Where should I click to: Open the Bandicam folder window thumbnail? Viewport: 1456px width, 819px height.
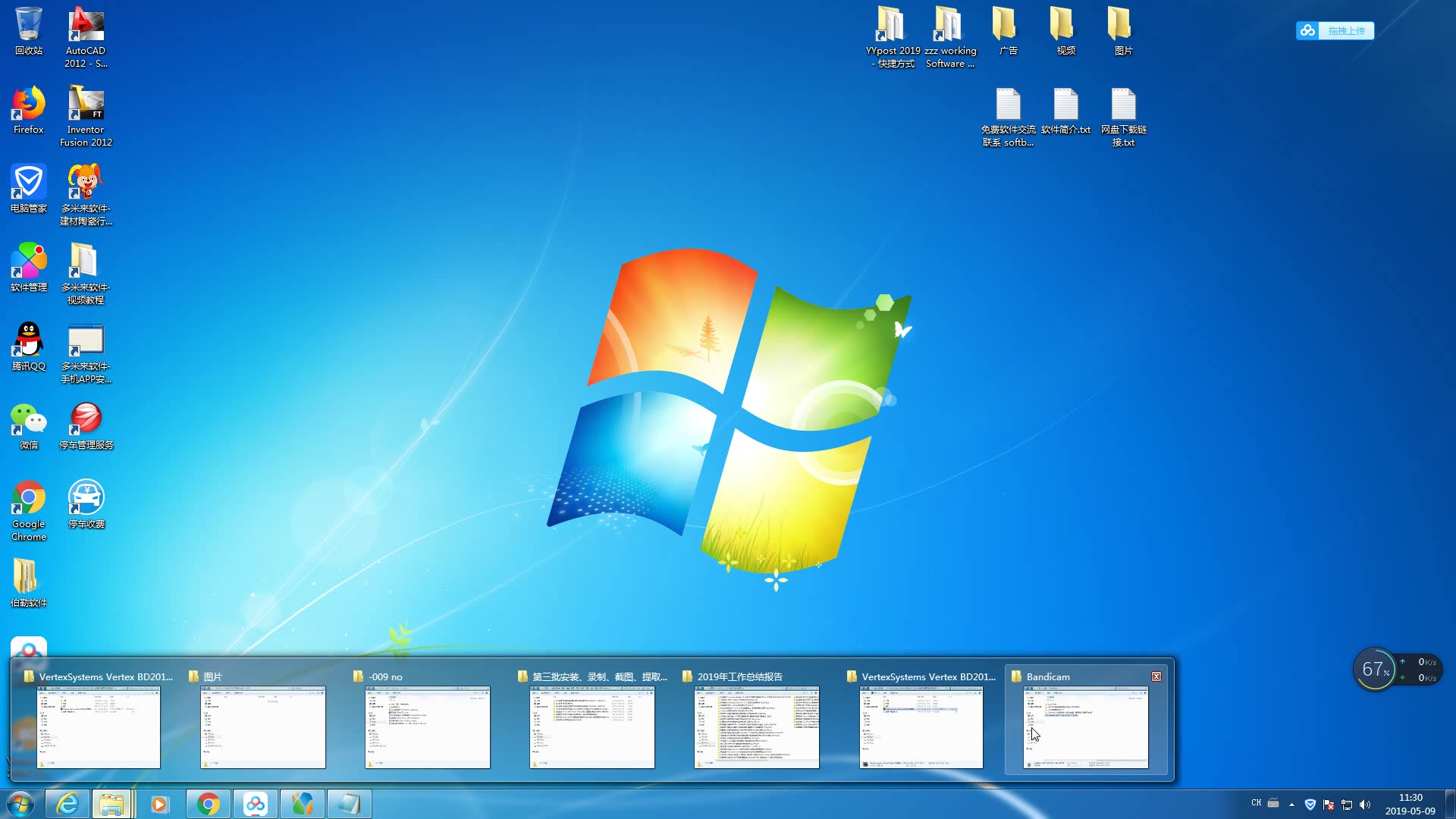1085,726
